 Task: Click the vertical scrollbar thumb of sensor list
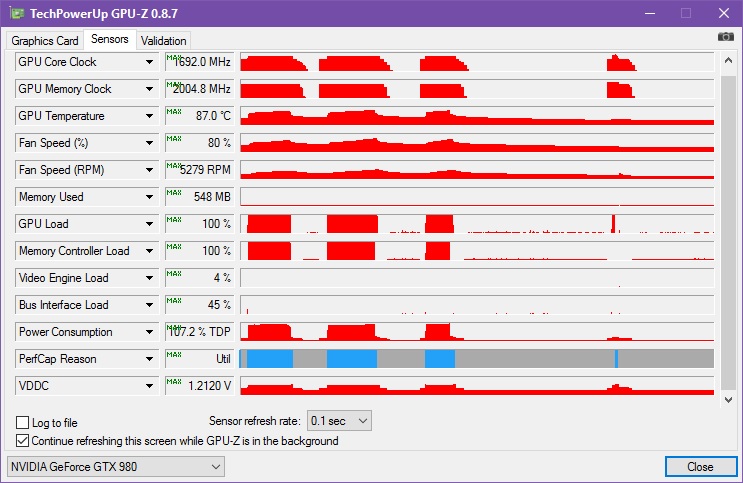pos(728,232)
